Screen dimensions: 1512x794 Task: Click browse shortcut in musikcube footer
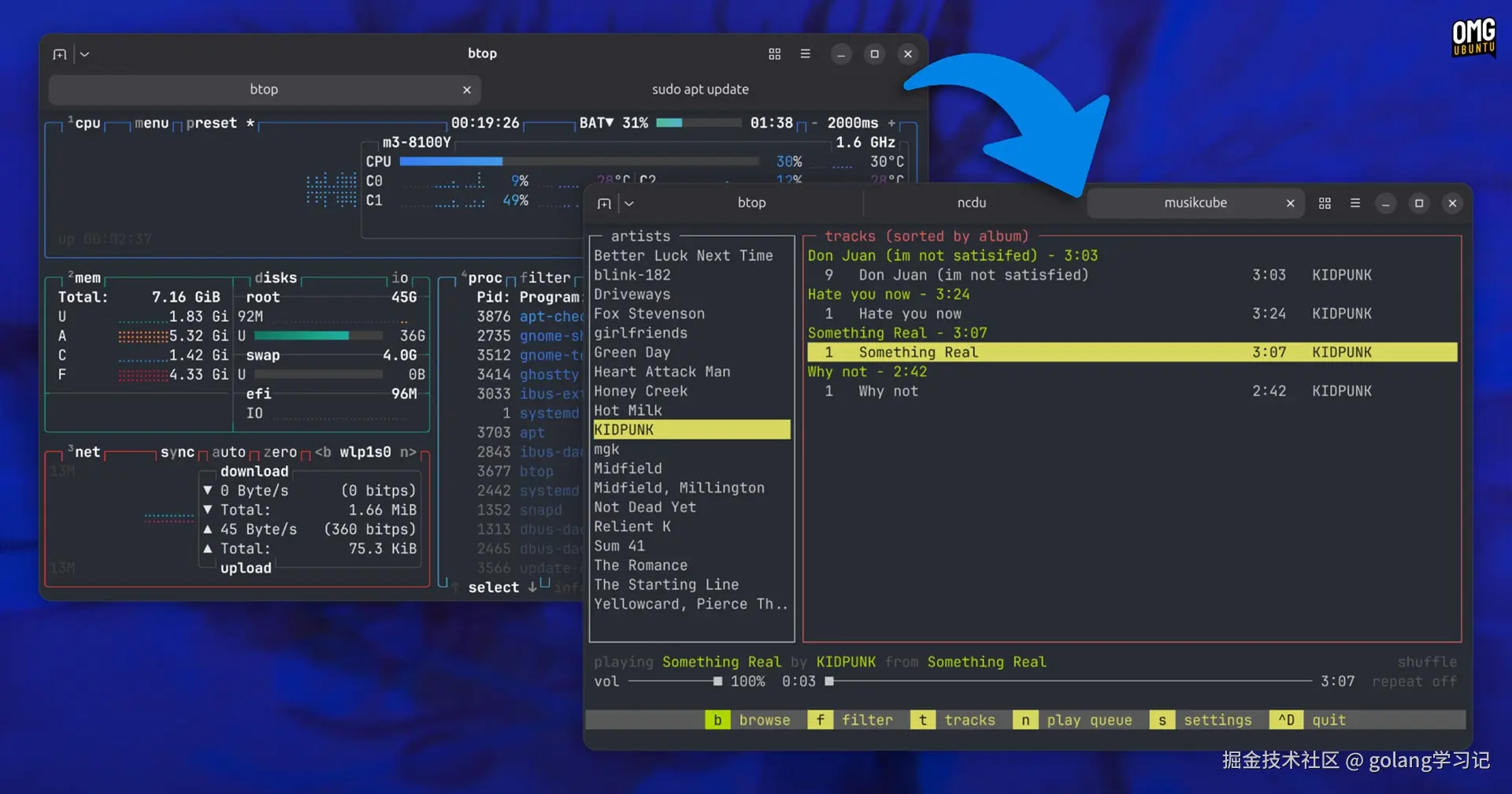748,720
